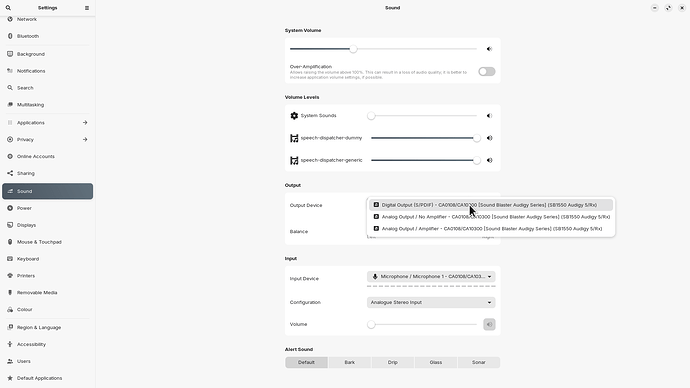Image resolution: width=690 pixels, height=388 pixels.
Task: Click the System Sounds gear icon
Action: click(294, 116)
